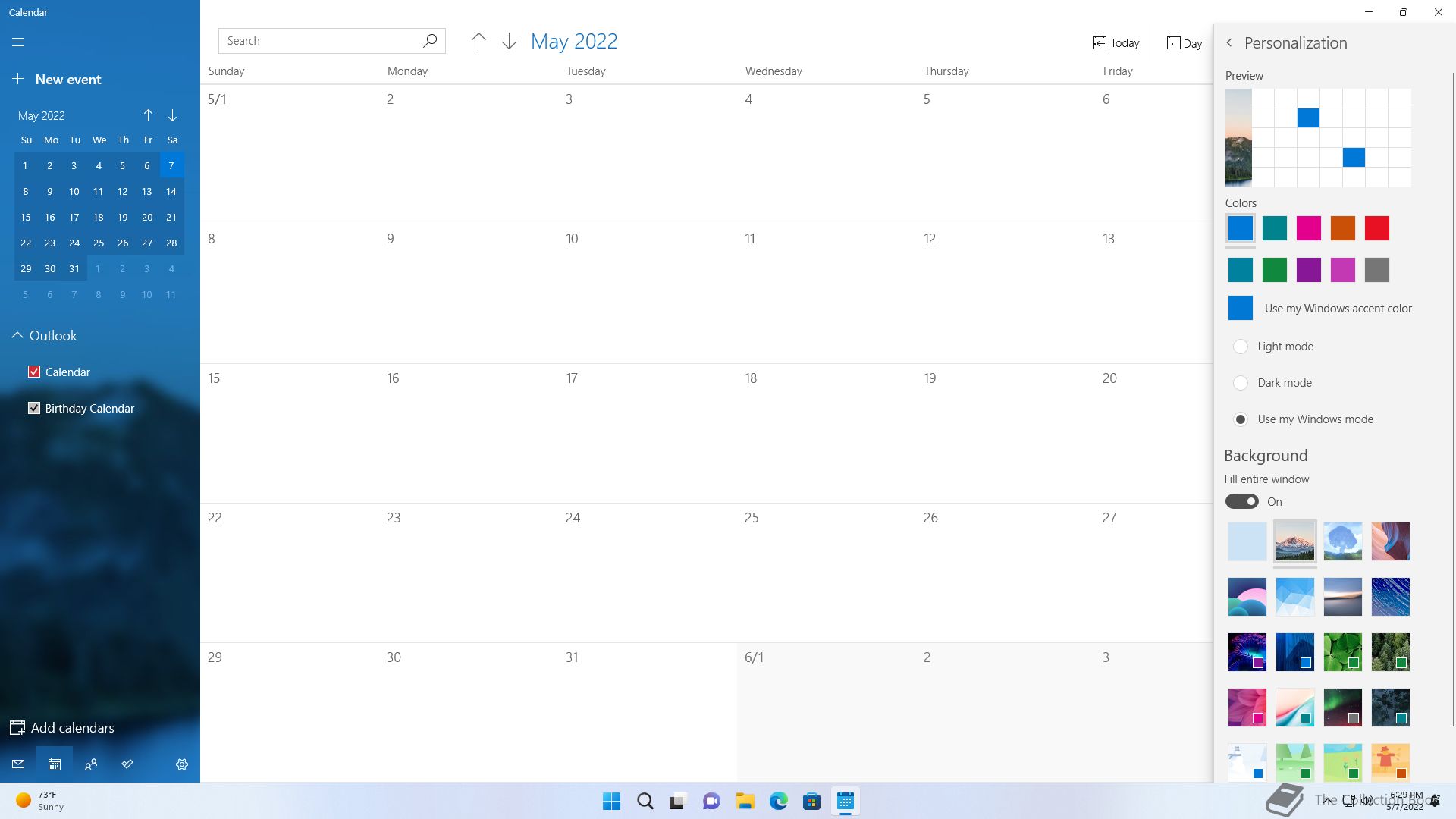1456x819 pixels.
Task: Open the People app icon
Action: pyautogui.click(x=91, y=764)
